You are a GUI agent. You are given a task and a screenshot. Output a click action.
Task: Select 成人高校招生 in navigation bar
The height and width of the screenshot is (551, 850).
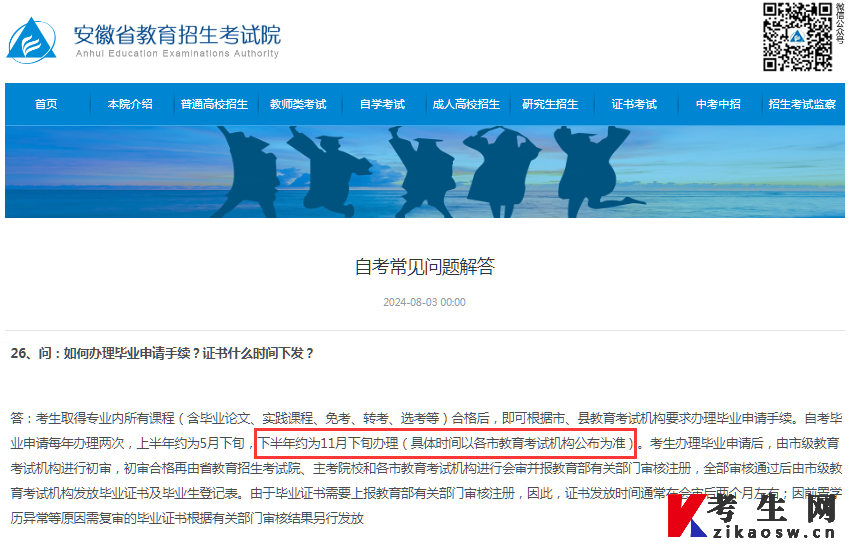[x=466, y=104]
